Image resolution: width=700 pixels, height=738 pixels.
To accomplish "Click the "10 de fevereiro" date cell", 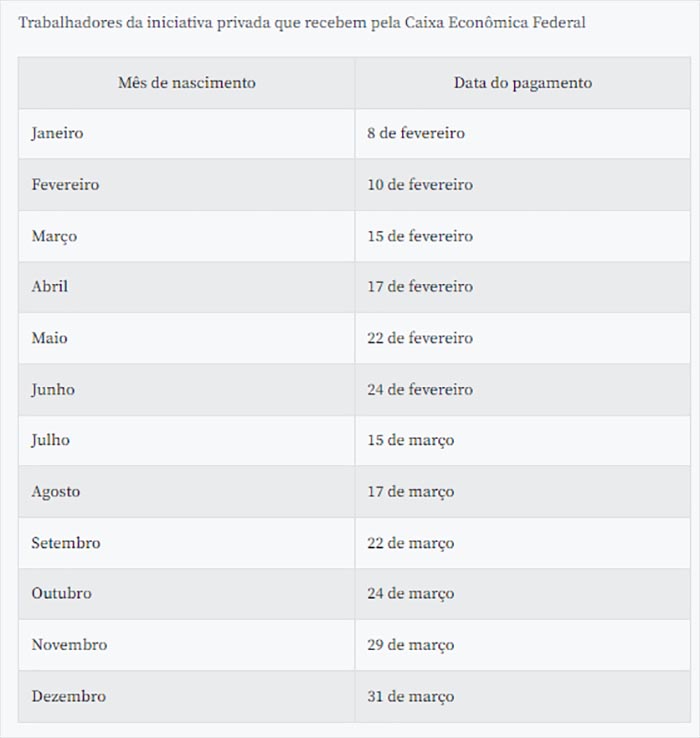I will click(x=523, y=184).
